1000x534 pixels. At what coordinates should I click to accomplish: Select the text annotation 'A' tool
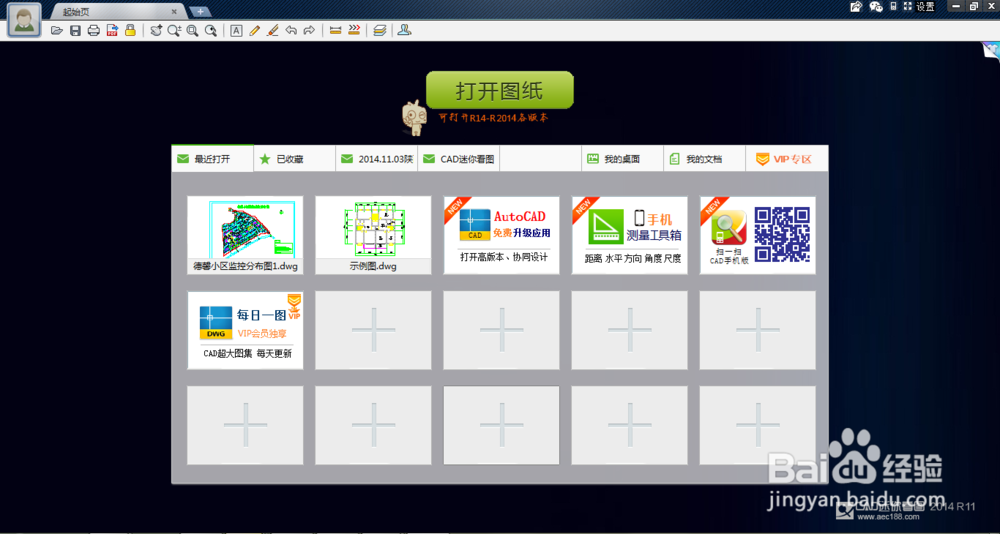click(236, 30)
